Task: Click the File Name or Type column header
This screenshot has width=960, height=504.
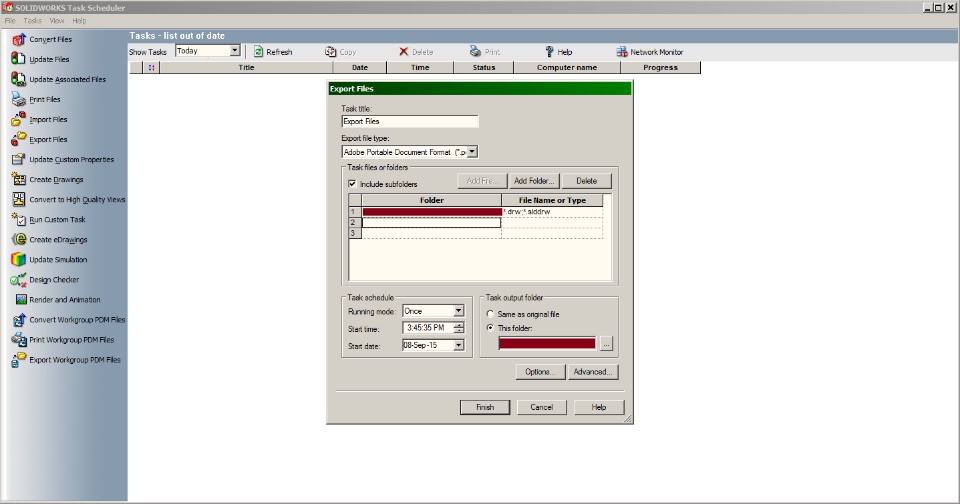Action: click(552, 200)
